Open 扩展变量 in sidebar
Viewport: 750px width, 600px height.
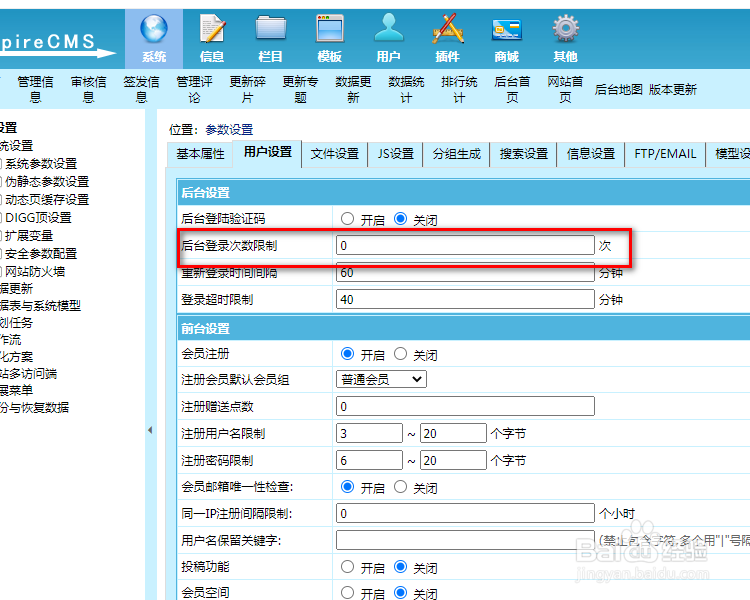(x=29, y=235)
